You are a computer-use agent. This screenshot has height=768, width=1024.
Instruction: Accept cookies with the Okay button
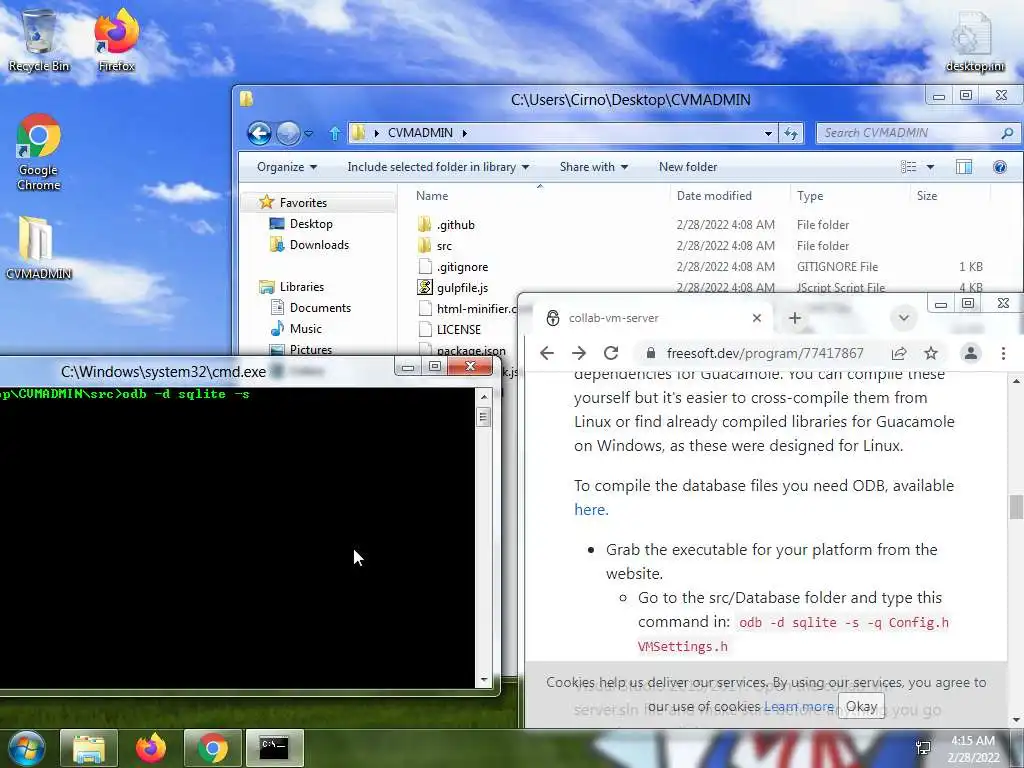point(861,707)
